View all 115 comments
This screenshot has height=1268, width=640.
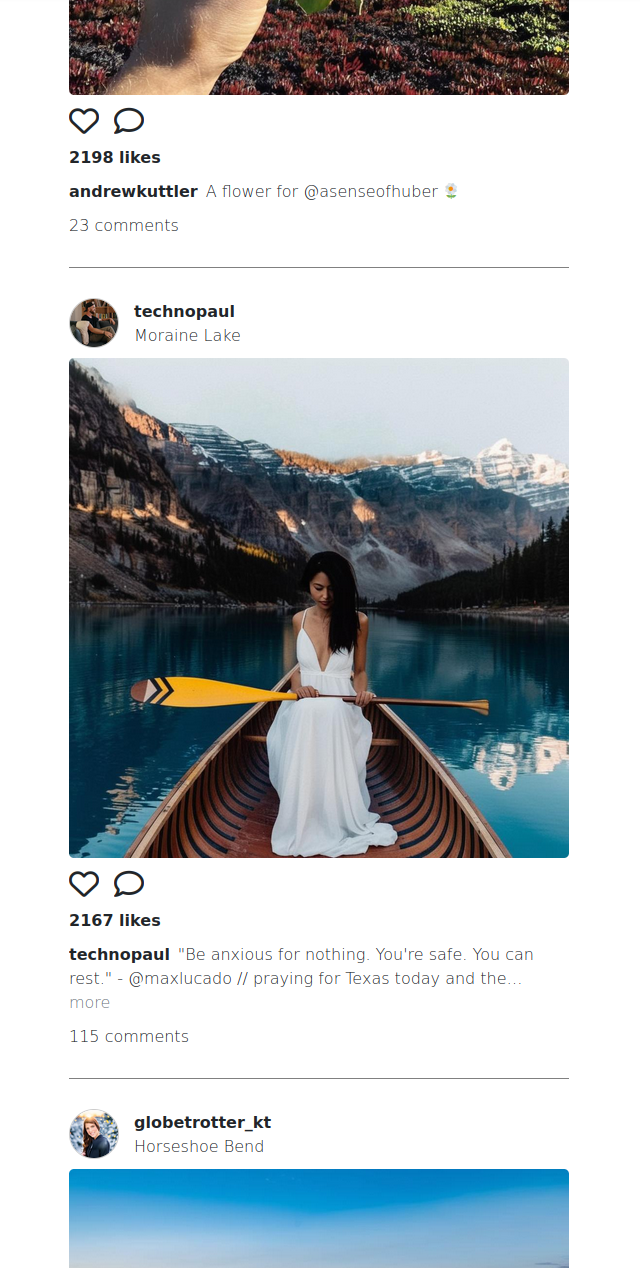[129, 1036]
